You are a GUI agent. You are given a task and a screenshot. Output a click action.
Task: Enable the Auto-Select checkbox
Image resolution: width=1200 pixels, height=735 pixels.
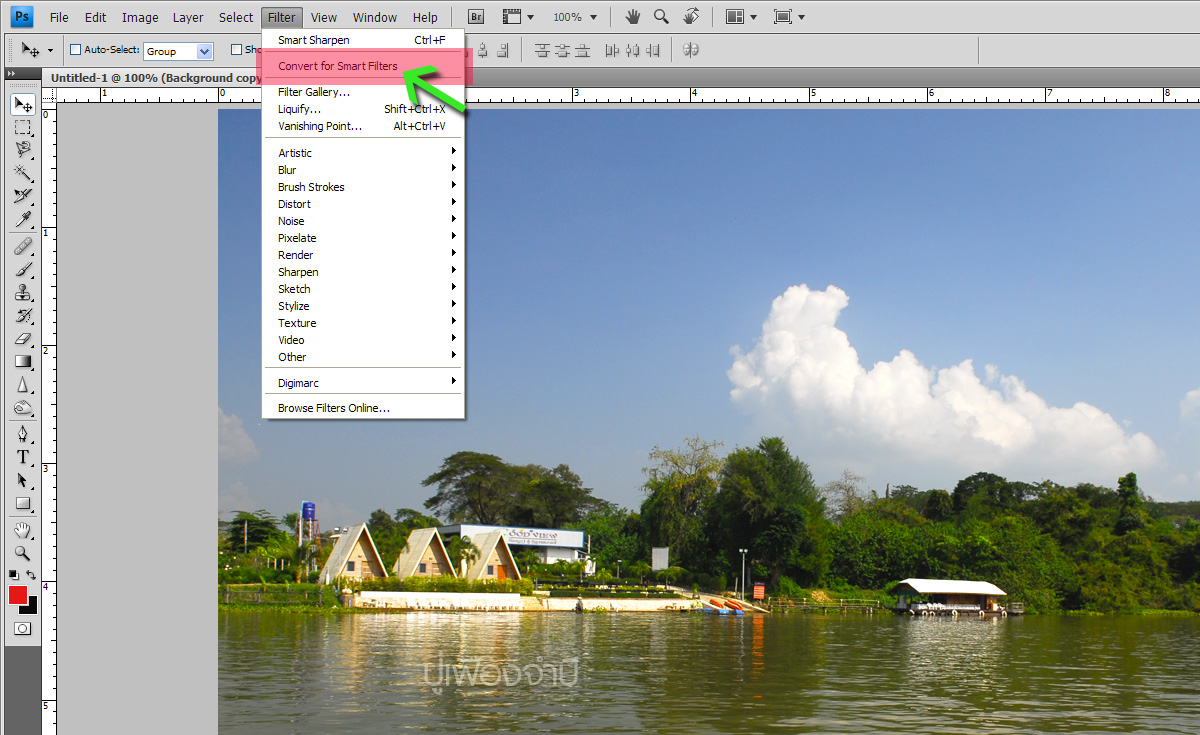[x=75, y=50]
